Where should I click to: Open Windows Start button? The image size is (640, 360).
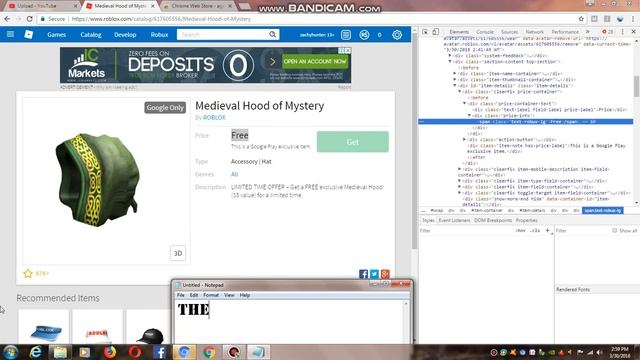click(x=11, y=352)
